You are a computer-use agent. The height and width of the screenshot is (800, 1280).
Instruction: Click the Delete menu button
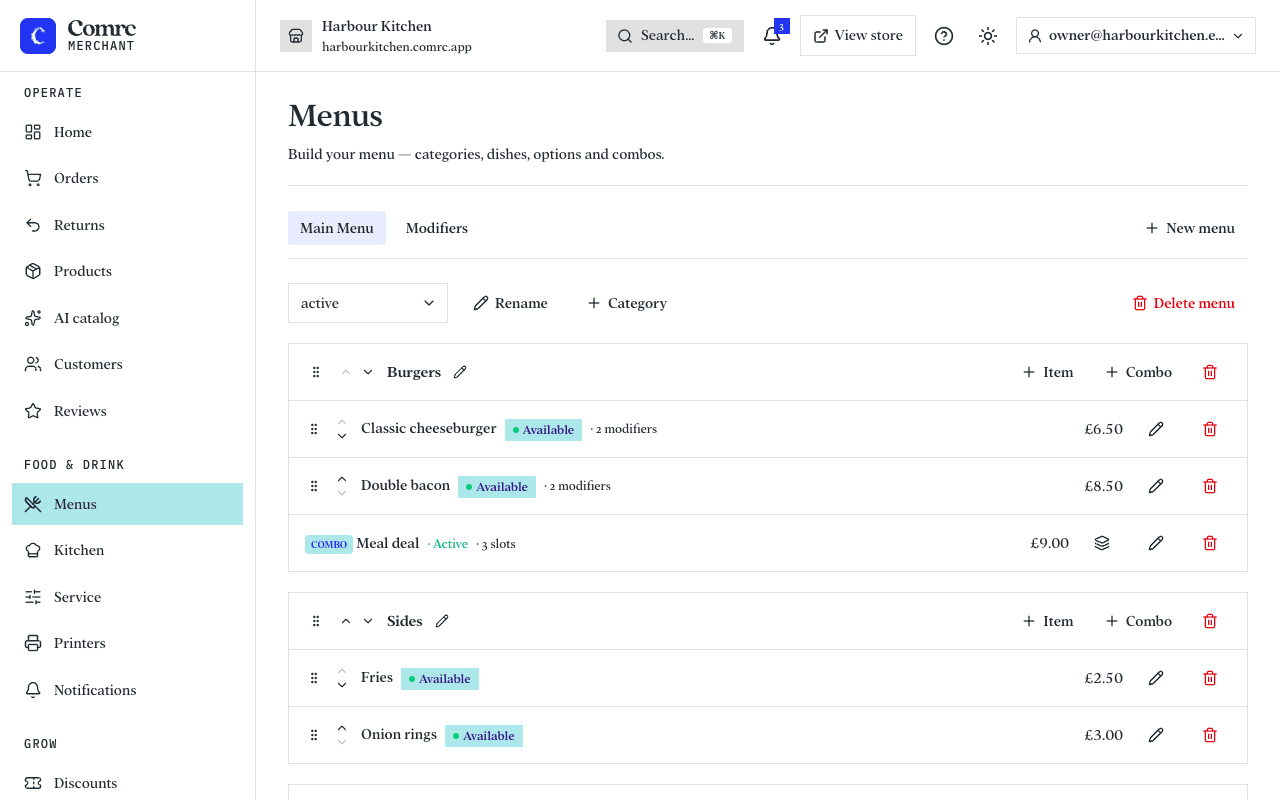[x=1184, y=303]
